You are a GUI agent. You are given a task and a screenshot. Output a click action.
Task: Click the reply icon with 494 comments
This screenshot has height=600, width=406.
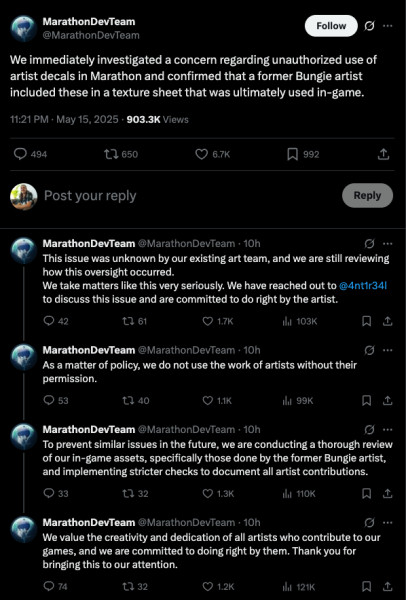point(30,154)
